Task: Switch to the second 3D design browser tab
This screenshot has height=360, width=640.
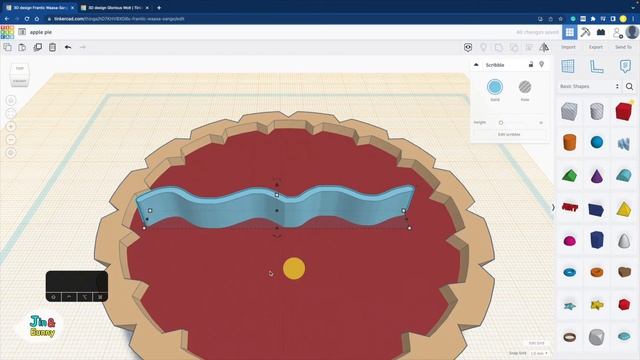Action: pos(114,7)
